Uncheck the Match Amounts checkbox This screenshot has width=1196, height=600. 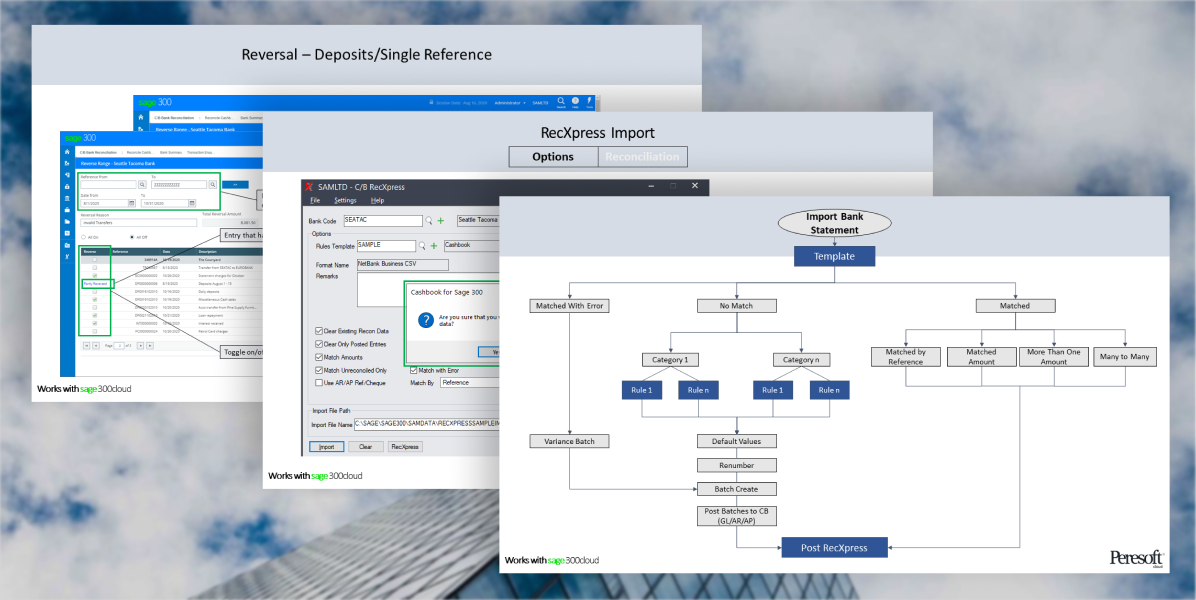pyautogui.click(x=319, y=357)
